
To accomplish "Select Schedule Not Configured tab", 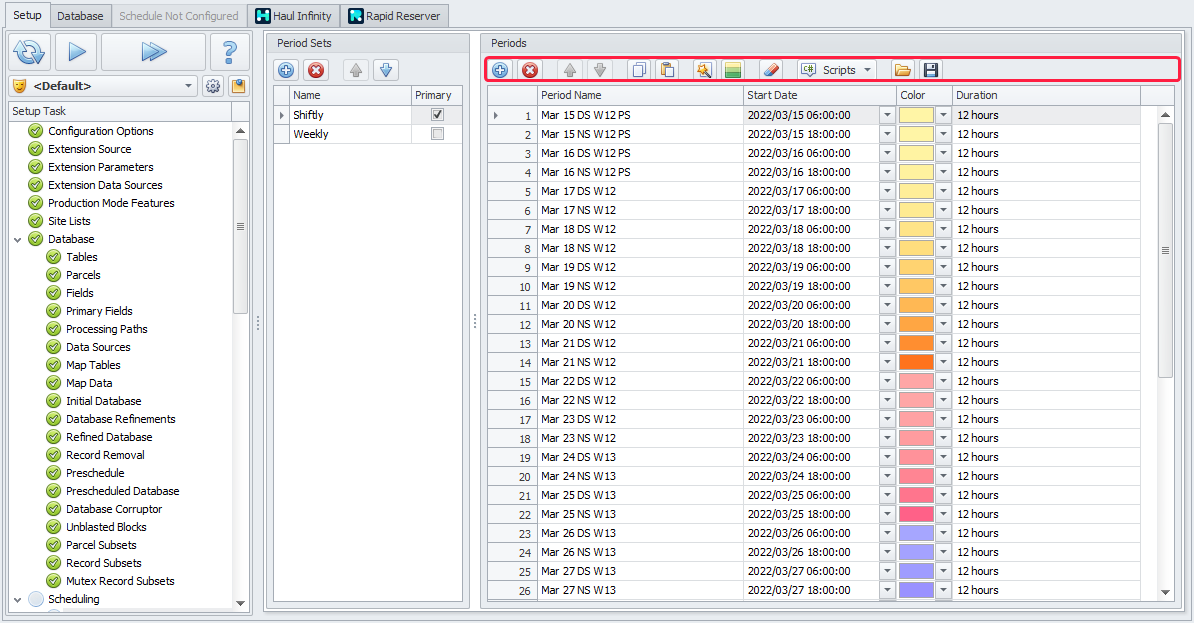I will click(178, 16).
